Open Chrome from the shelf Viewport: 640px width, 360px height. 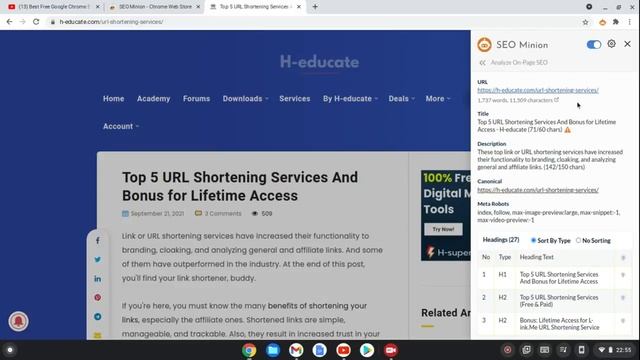click(x=249, y=350)
